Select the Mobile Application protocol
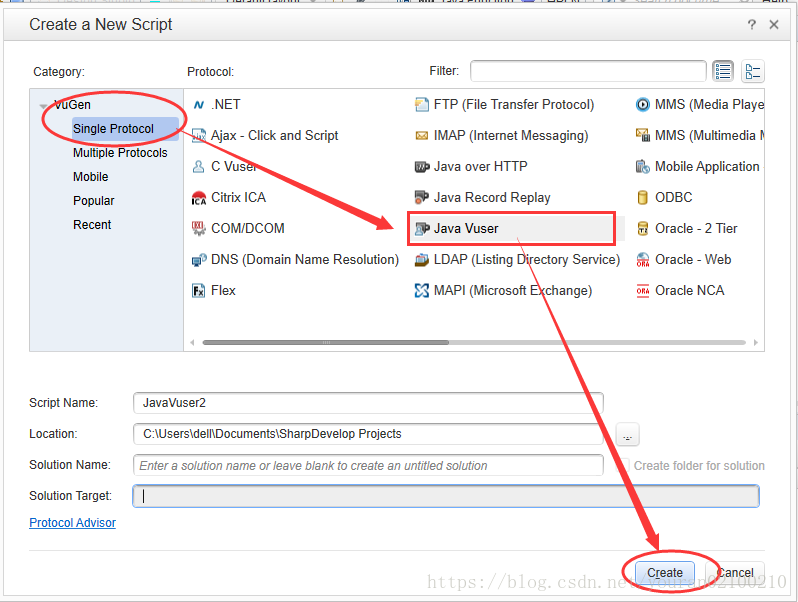Screen dimensions: 798x602 click(x=700, y=166)
